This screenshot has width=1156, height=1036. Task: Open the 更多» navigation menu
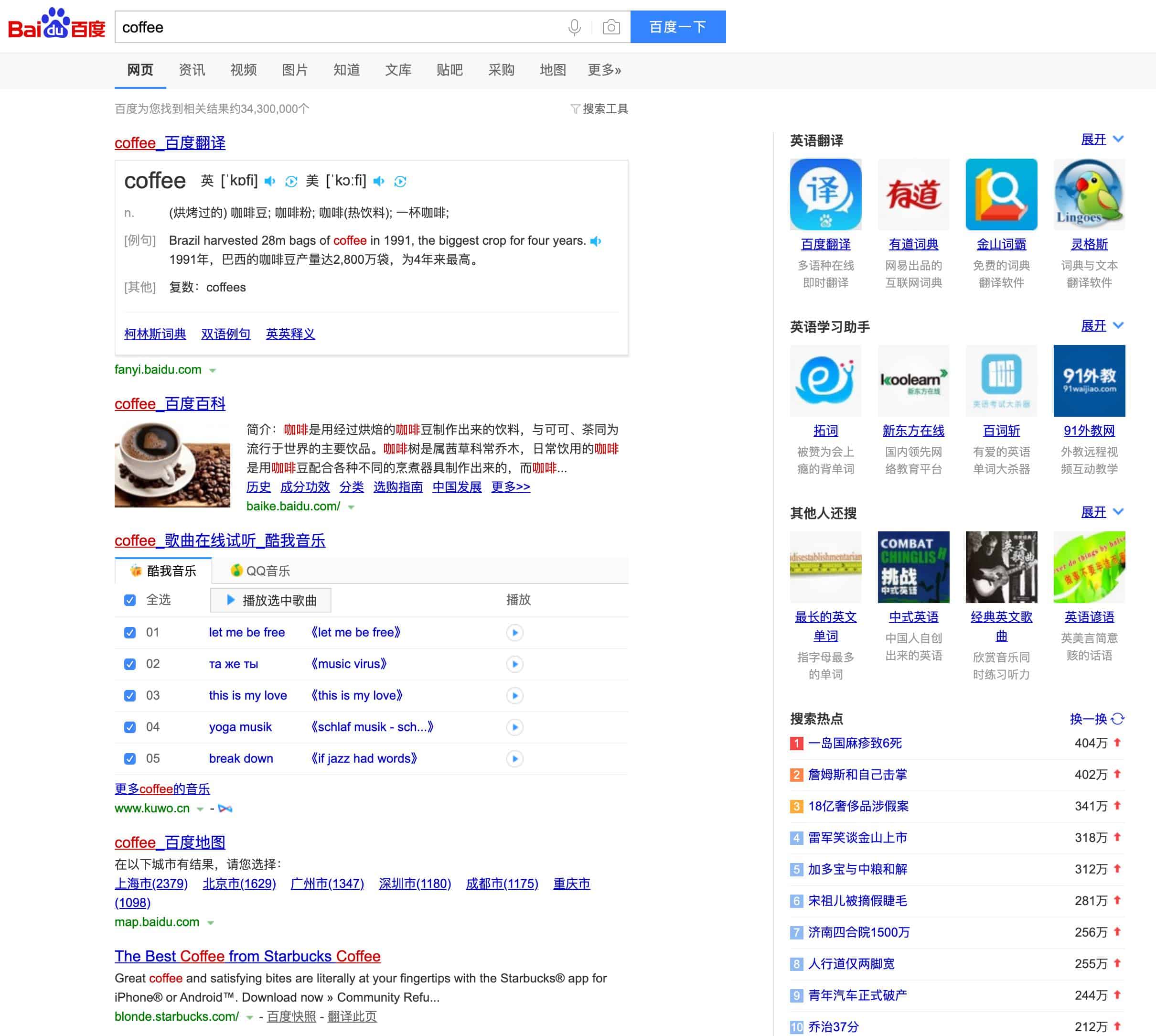point(604,70)
